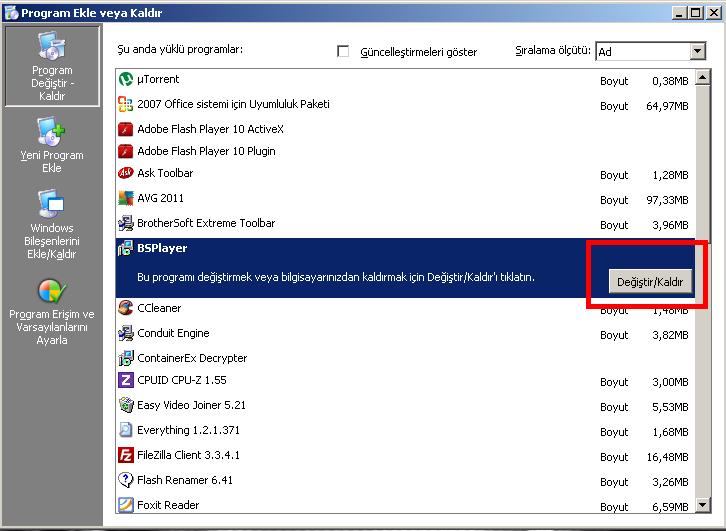Click the BSPlayer program name

coord(162,248)
